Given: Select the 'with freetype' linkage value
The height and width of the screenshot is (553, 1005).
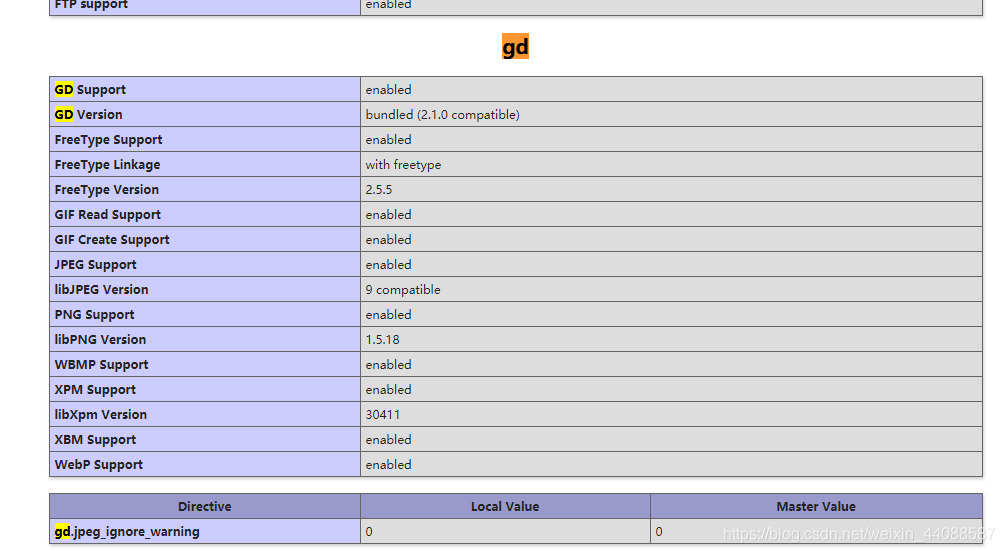Looking at the screenshot, I should (x=403, y=165).
